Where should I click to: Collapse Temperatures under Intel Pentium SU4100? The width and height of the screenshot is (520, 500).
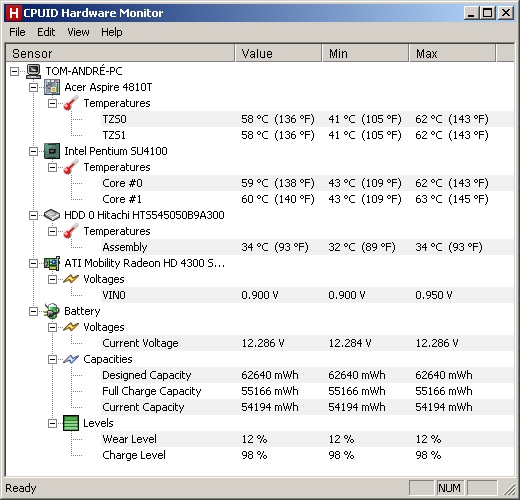click(x=52, y=167)
